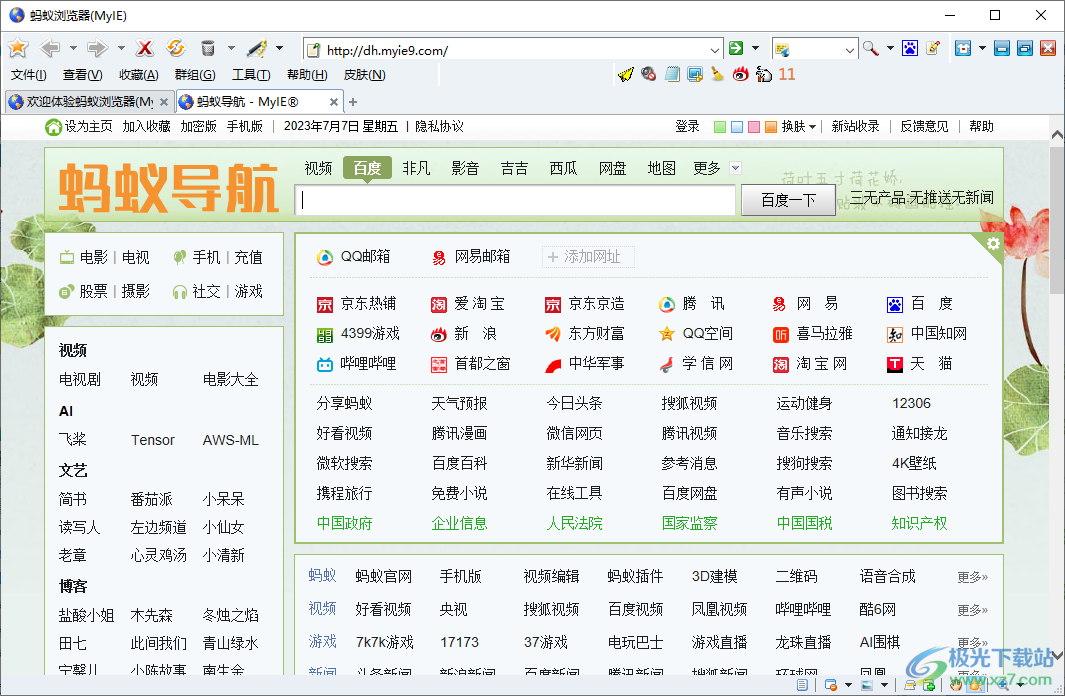Image resolution: width=1065 pixels, height=696 pixels.
Task: Click the boss-key eye icon
Action: coord(740,74)
